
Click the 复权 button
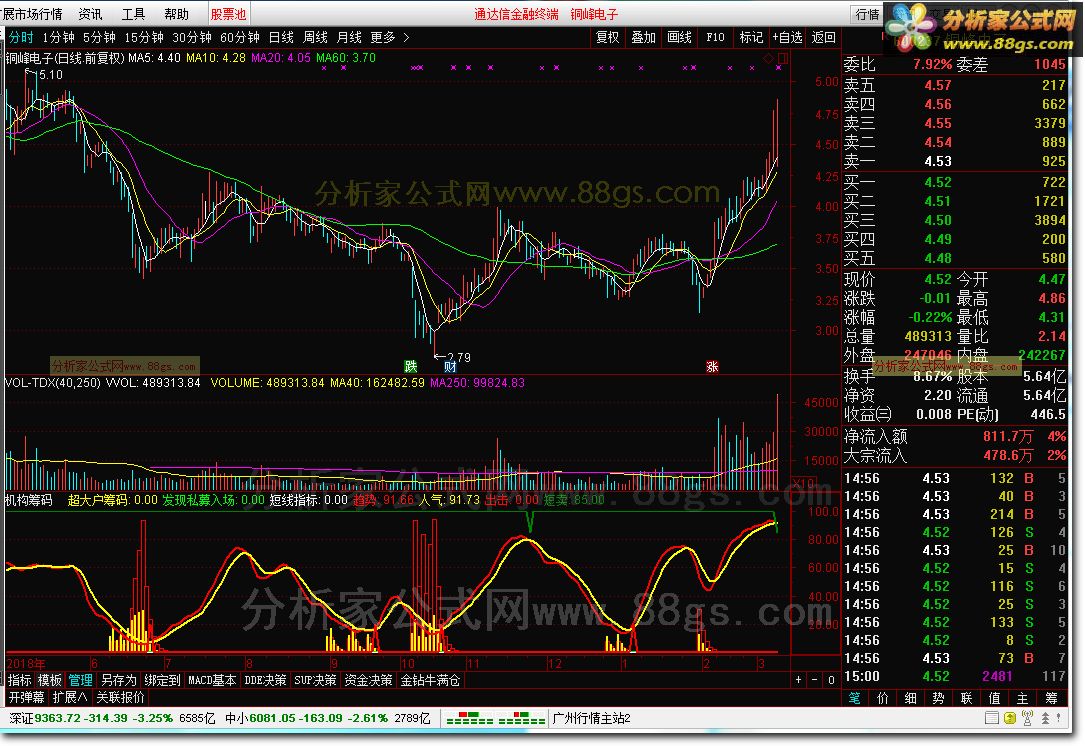tap(608, 37)
